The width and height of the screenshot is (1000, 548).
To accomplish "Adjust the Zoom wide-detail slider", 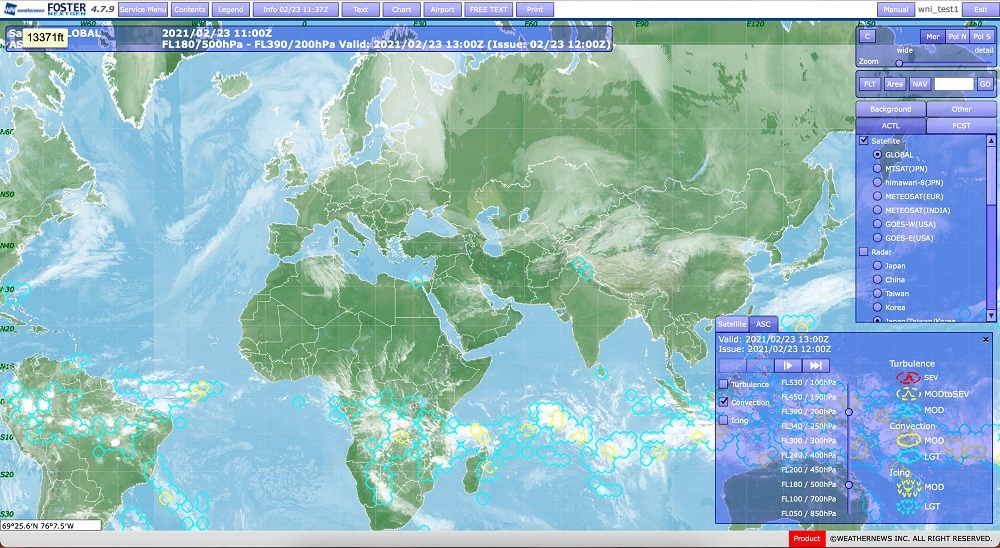I will 899,62.
